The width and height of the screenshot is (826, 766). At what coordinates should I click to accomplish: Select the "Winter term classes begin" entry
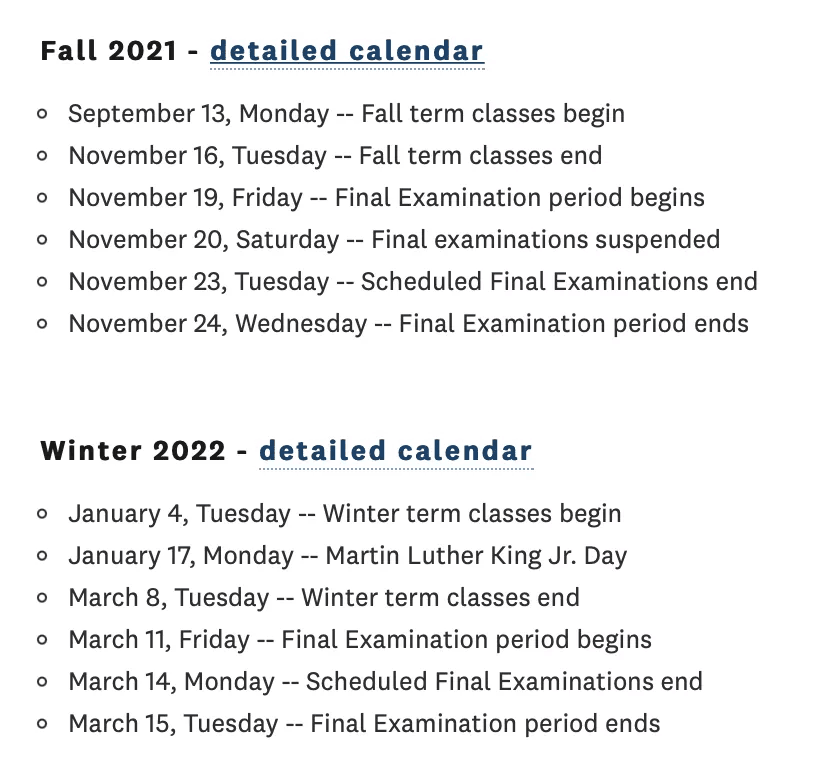[344, 514]
